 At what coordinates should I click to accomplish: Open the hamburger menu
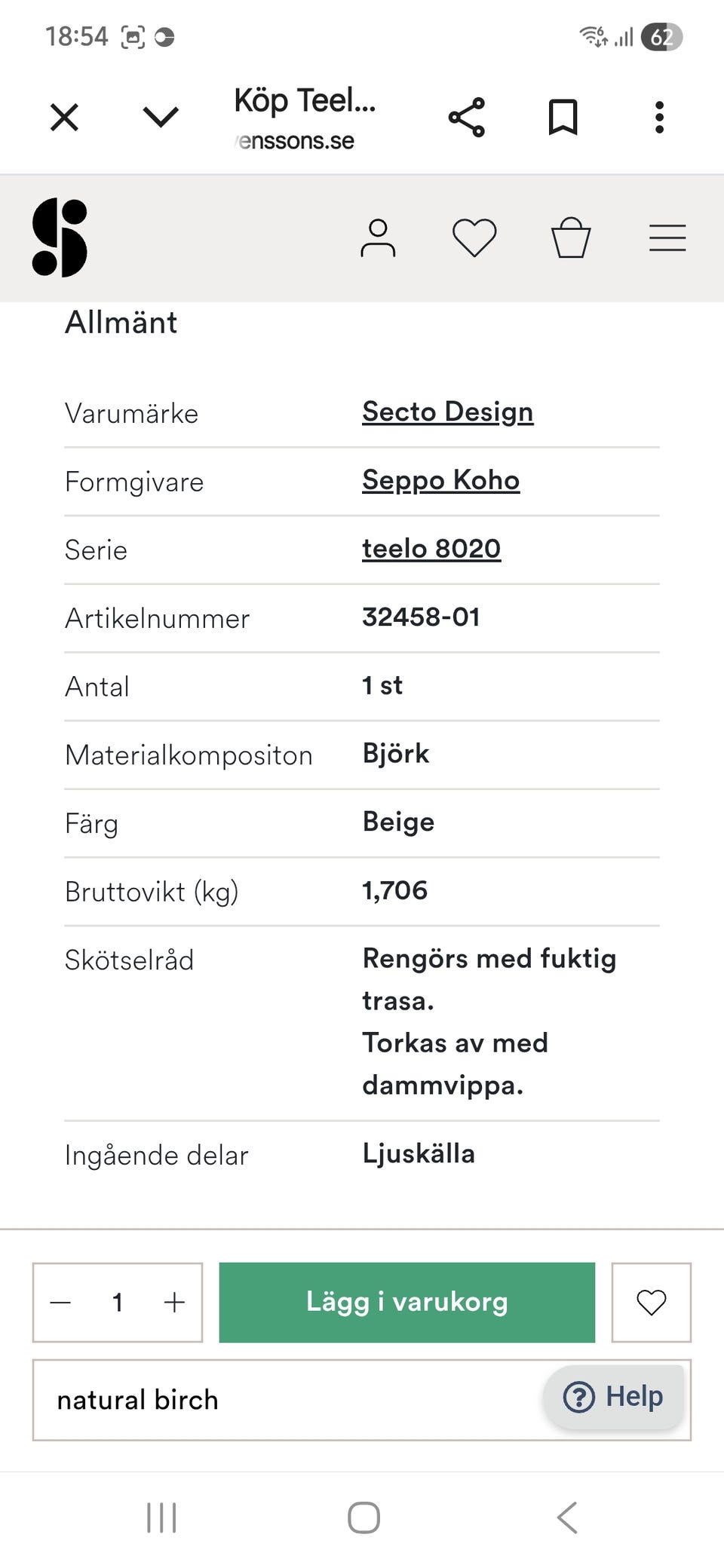(x=667, y=238)
